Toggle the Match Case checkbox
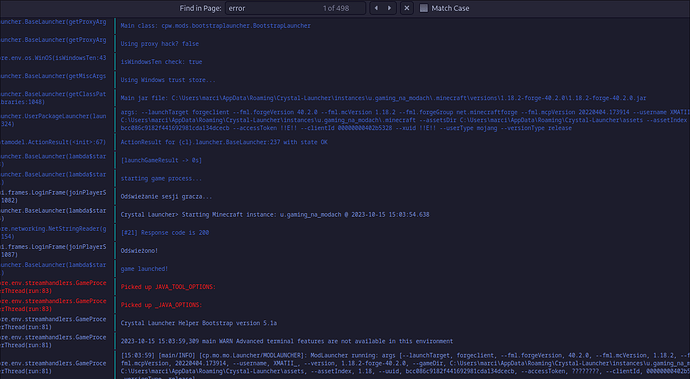Screen dimensions: 690x379 [x=424, y=8]
